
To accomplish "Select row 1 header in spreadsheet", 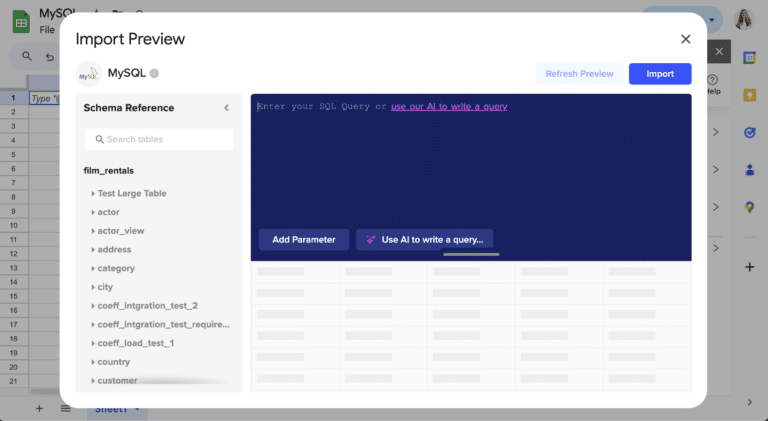I will coord(13,98).
